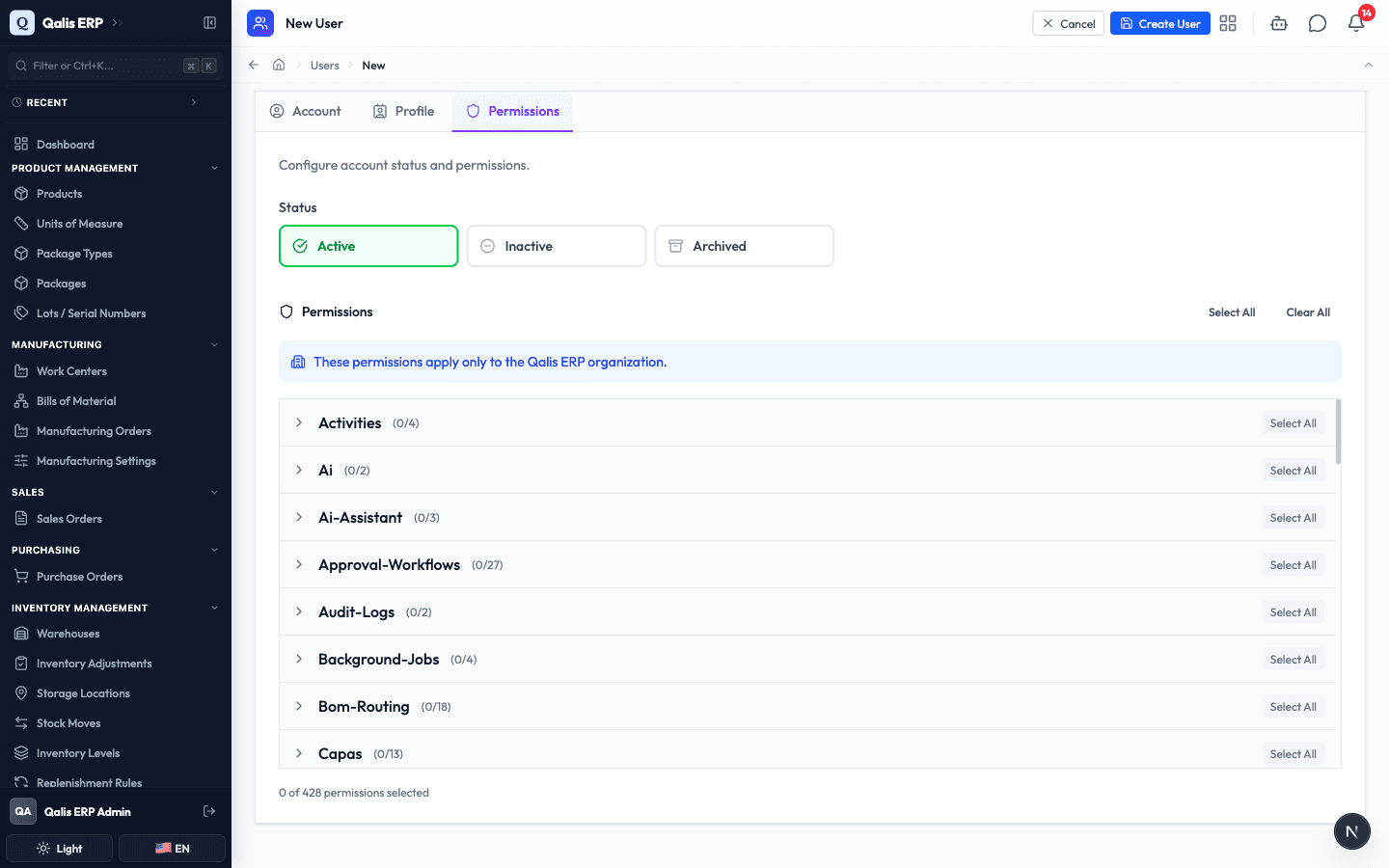Expand the Background-Jobs permission group

pyautogui.click(x=299, y=659)
